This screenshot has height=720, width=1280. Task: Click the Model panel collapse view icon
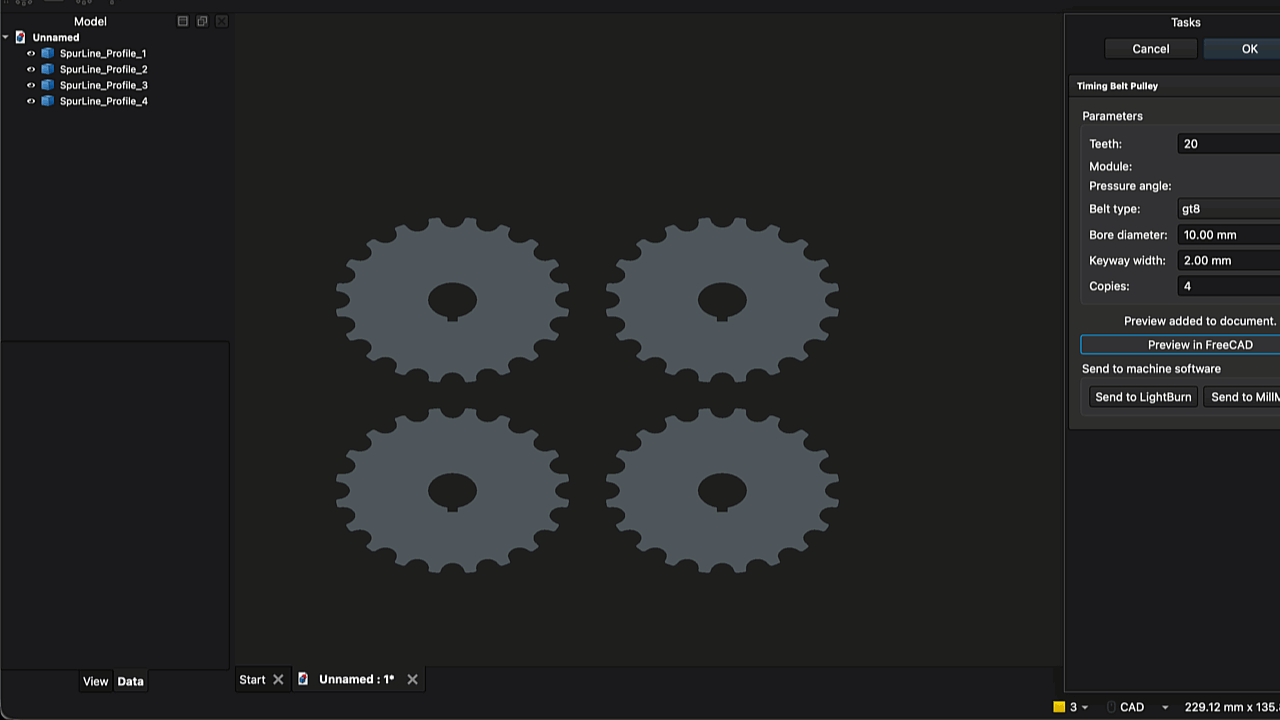(182, 21)
